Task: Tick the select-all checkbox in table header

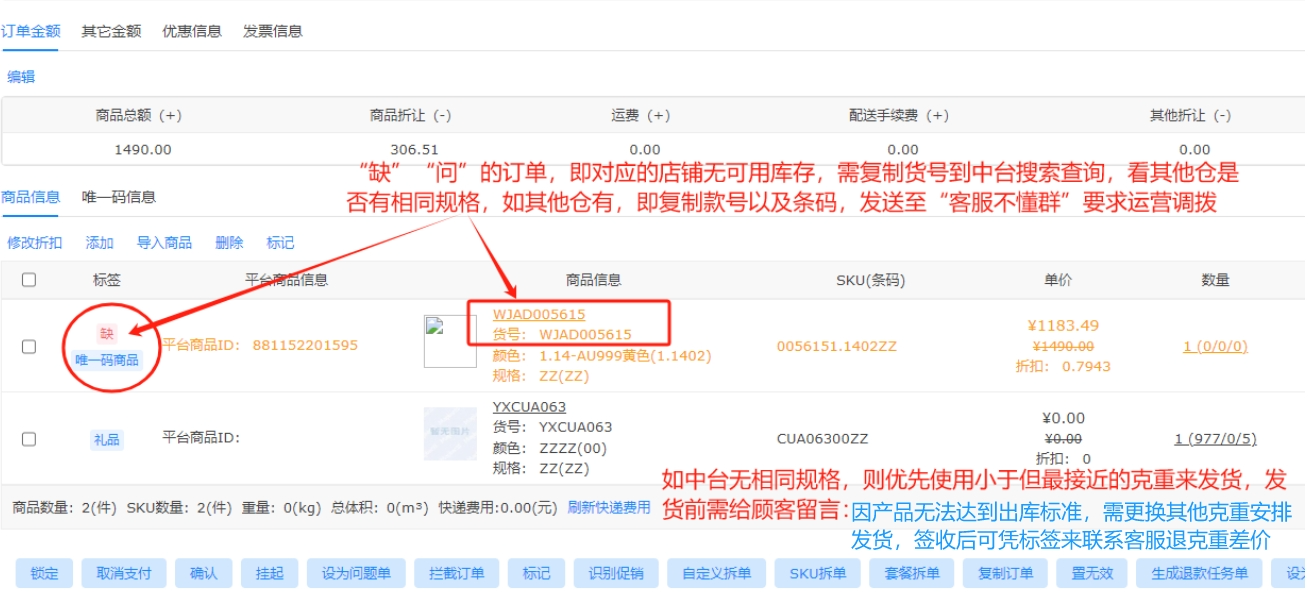Action: [29, 280]
